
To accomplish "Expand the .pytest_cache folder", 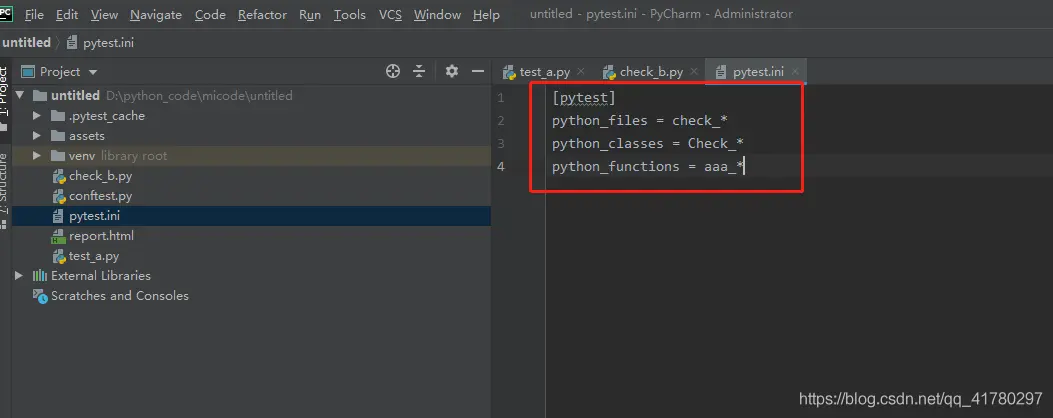I will [37, 116].
